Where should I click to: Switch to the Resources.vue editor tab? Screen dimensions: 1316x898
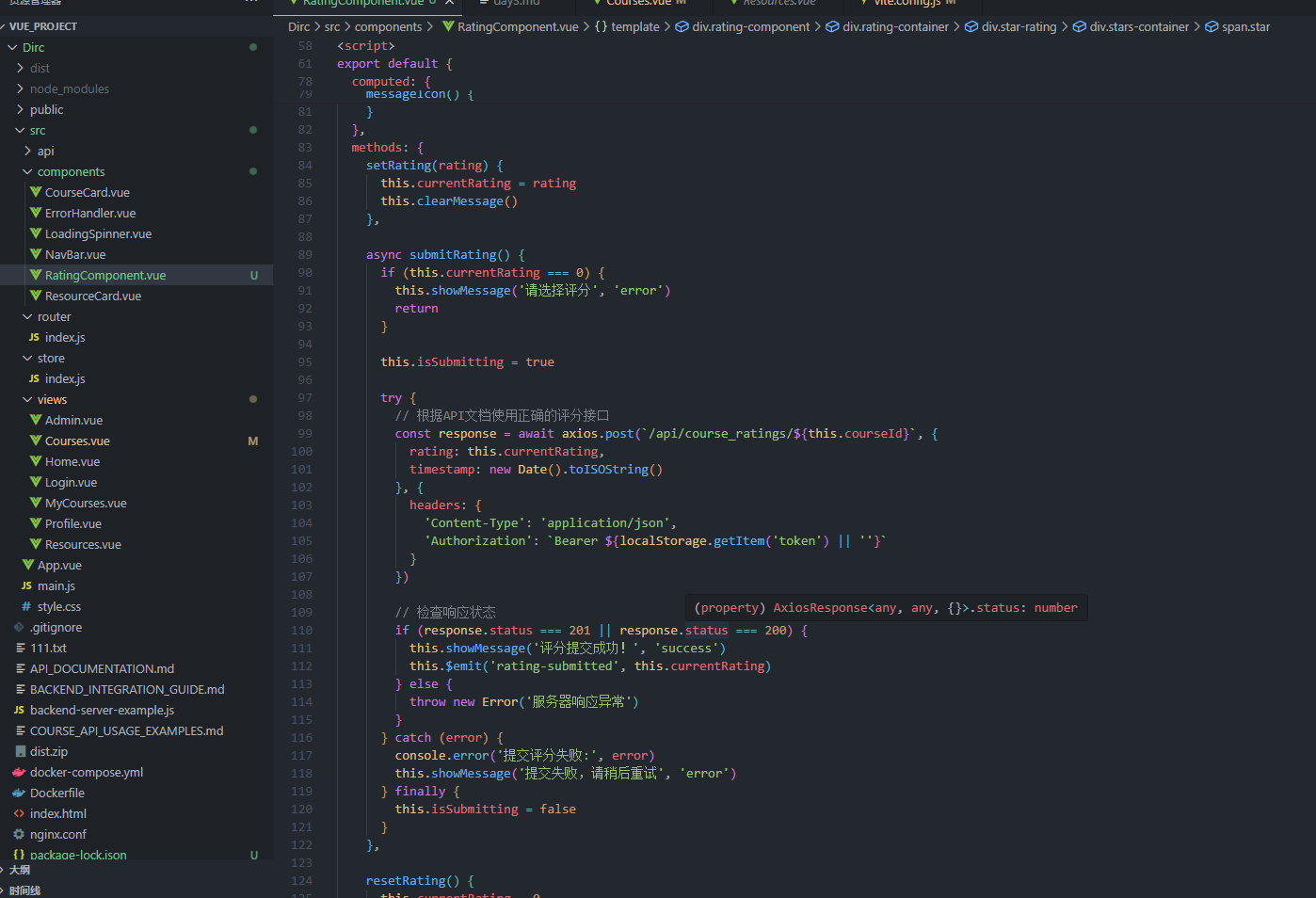point(778,4)
